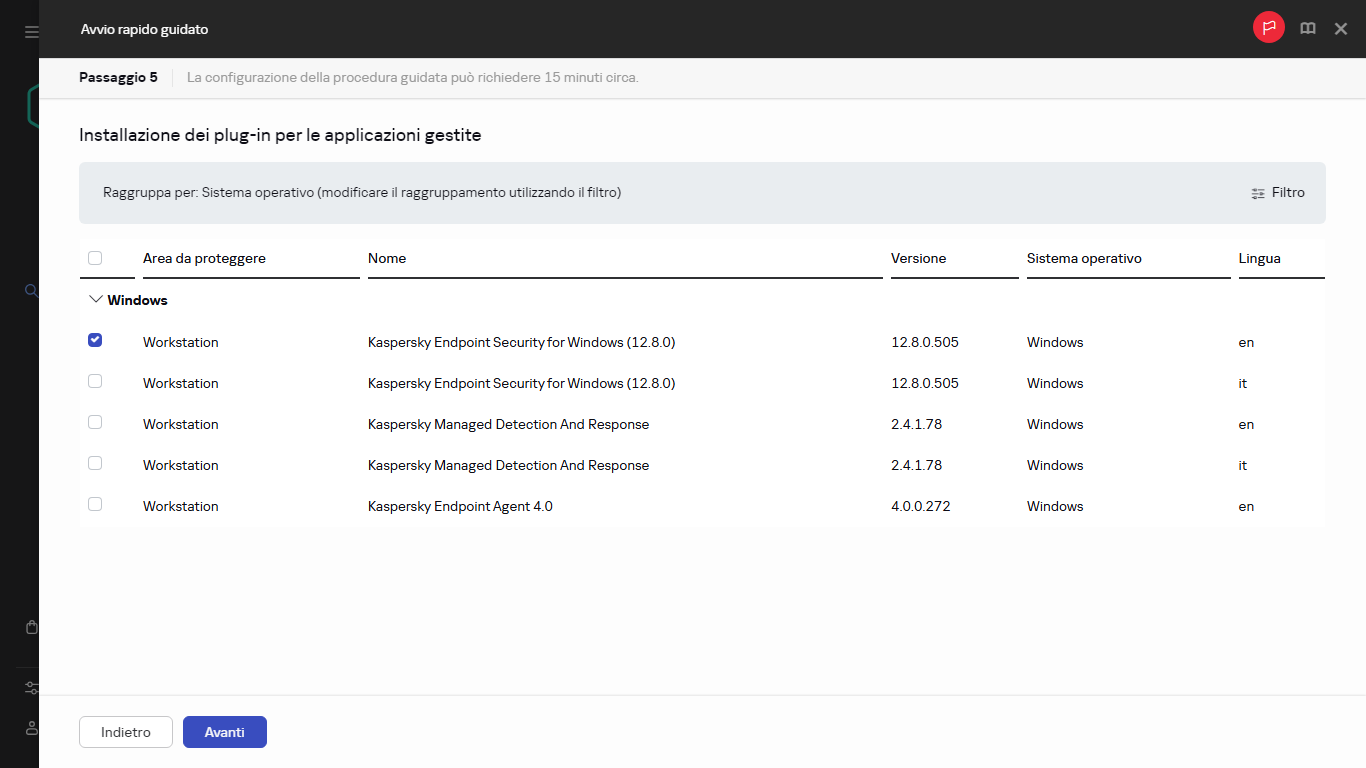The height and width of the screenshot is (768, 1366).
Task: Check Kaspersky Managed Detection And Response English
Action: (94, 422)
